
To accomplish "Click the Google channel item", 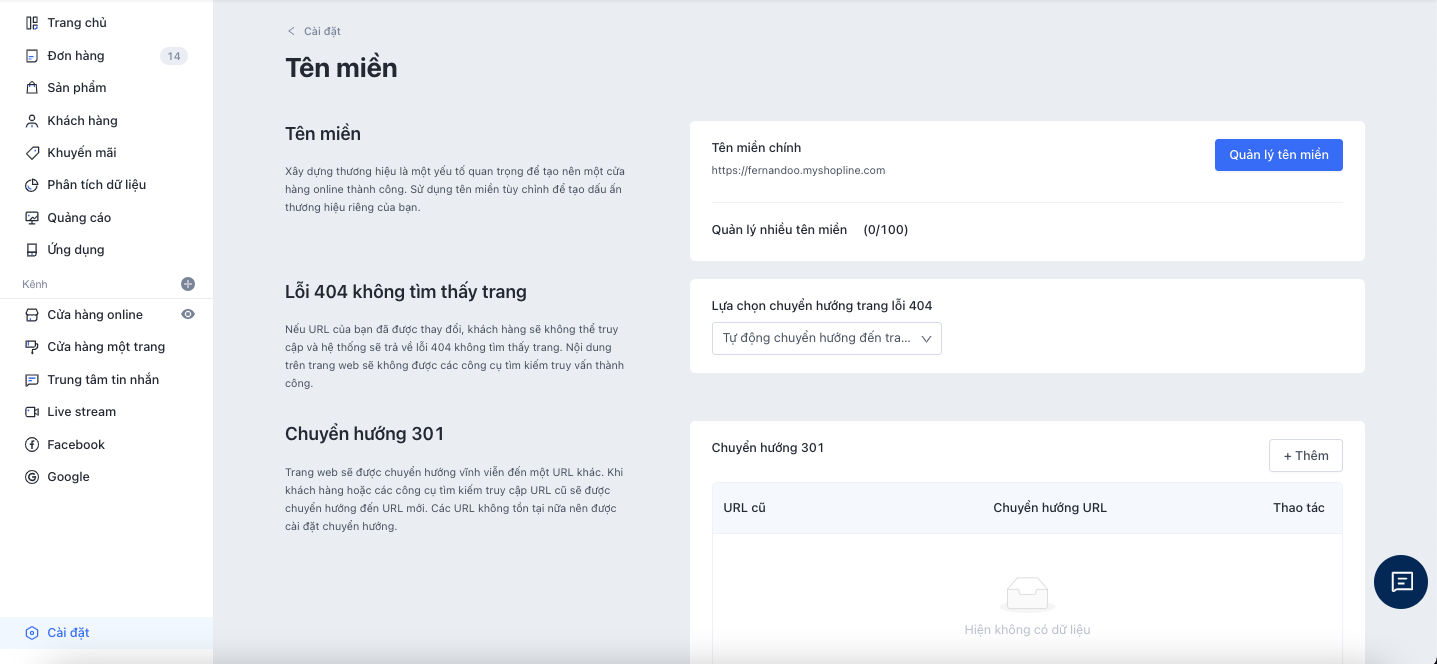I will click(68, 477).
